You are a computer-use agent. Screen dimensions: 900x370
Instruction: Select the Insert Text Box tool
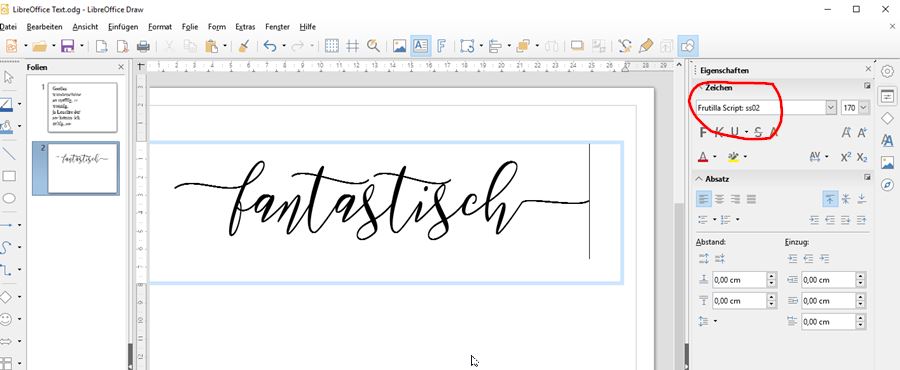click(x=421, y=46)
